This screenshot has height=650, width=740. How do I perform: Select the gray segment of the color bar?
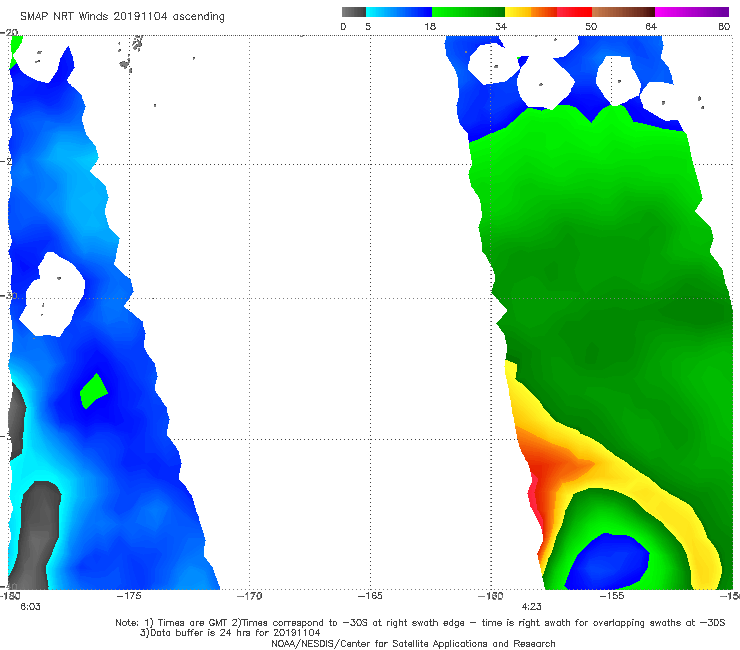pyautogui.click(x=354, y=12)
